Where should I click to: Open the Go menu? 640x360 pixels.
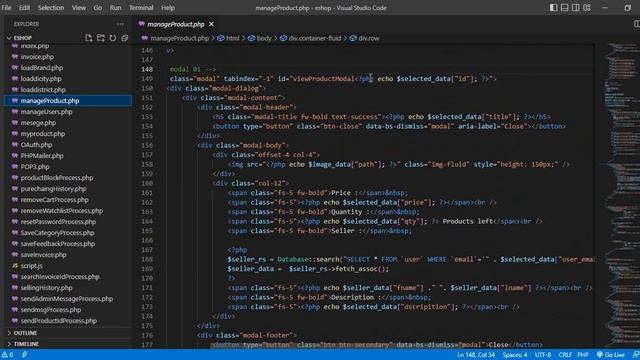[x=98, y=8]
